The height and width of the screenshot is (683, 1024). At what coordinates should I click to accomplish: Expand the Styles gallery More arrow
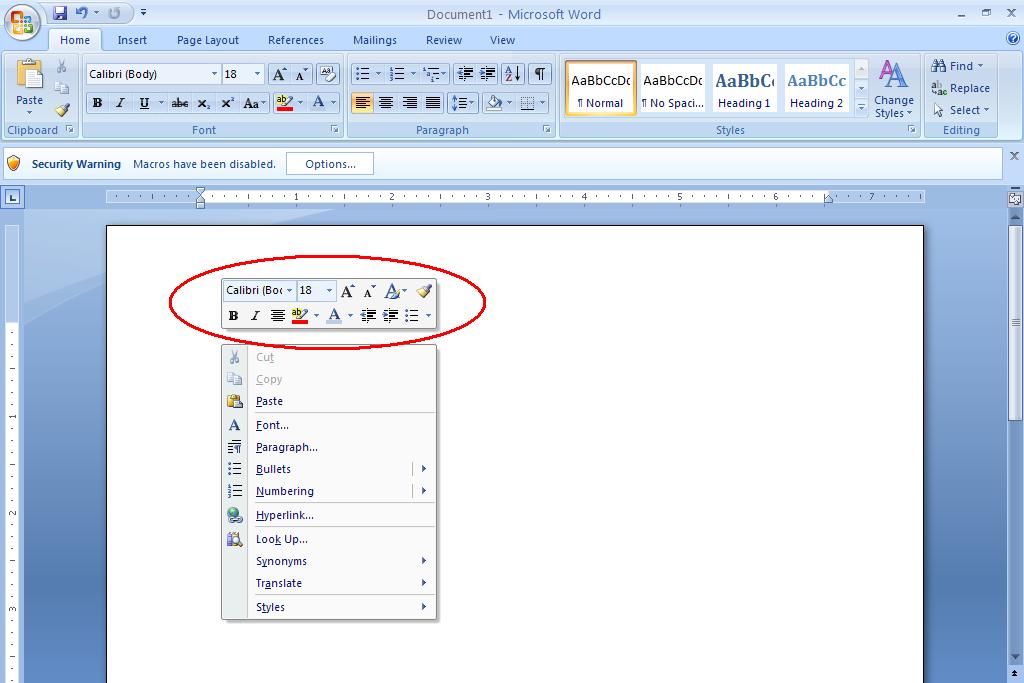(861, 108)
